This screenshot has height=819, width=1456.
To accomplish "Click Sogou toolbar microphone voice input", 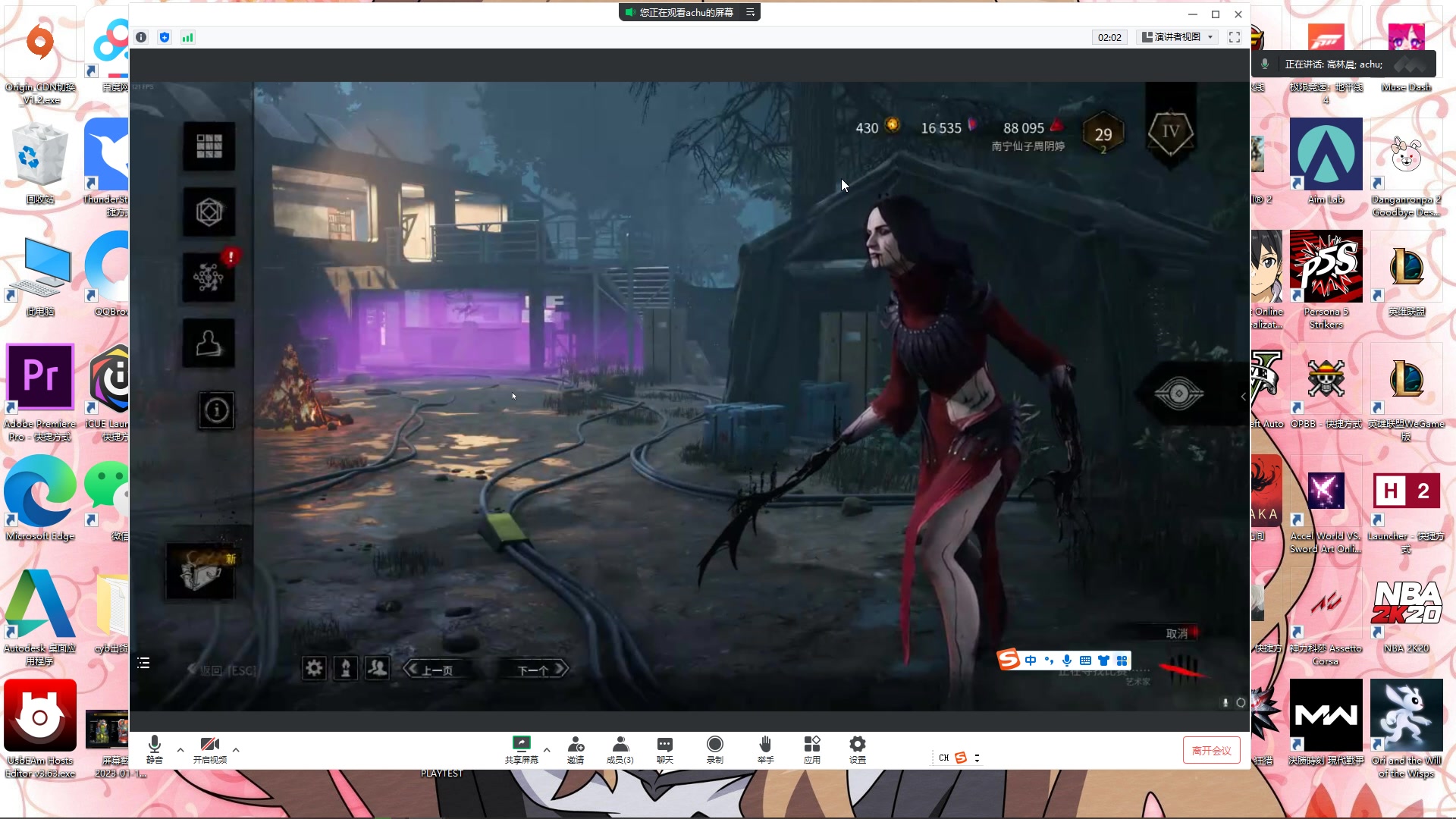I will click(1067, 661).
